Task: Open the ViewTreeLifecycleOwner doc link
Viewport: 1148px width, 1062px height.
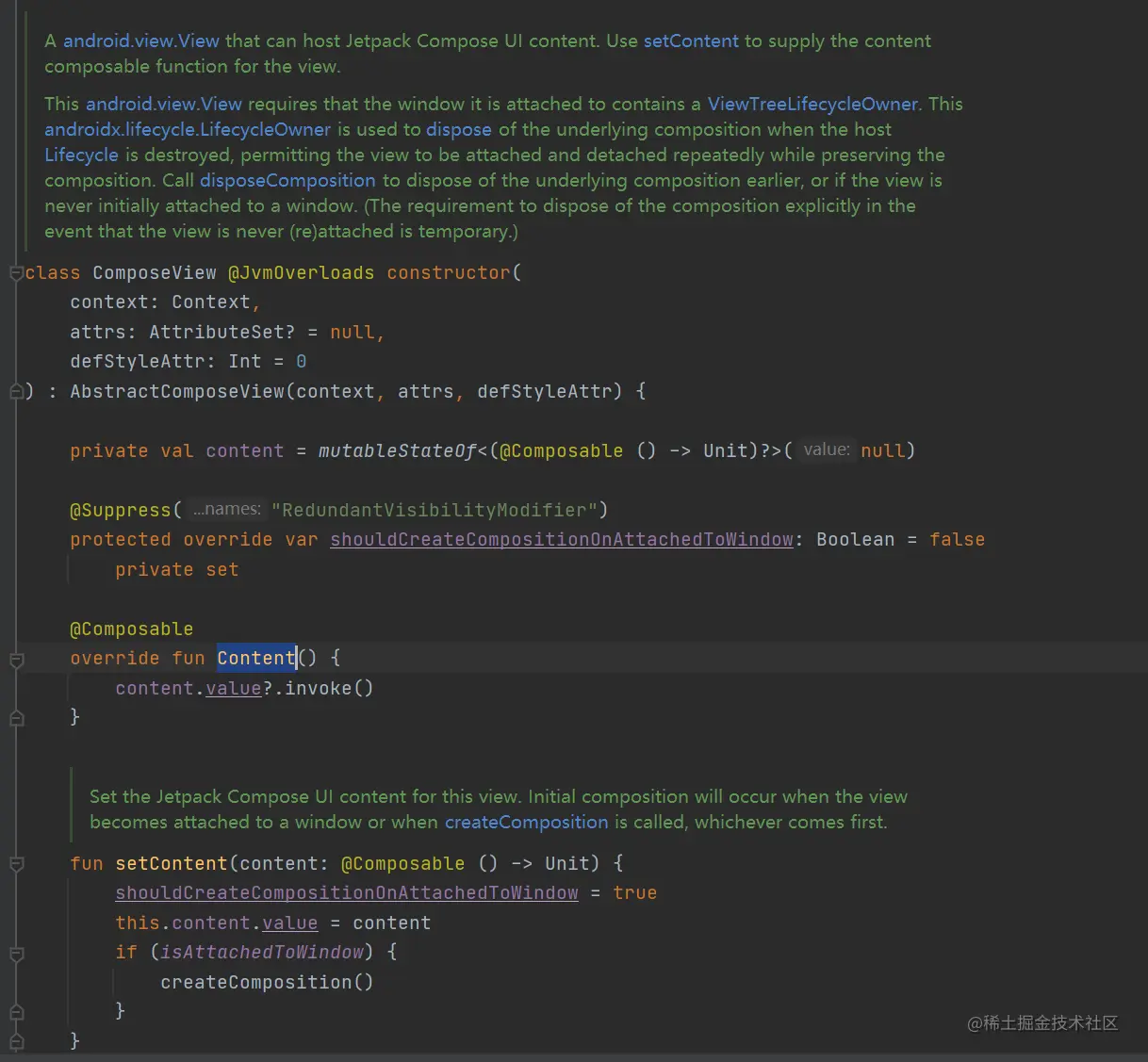Action: coord(812,105)
